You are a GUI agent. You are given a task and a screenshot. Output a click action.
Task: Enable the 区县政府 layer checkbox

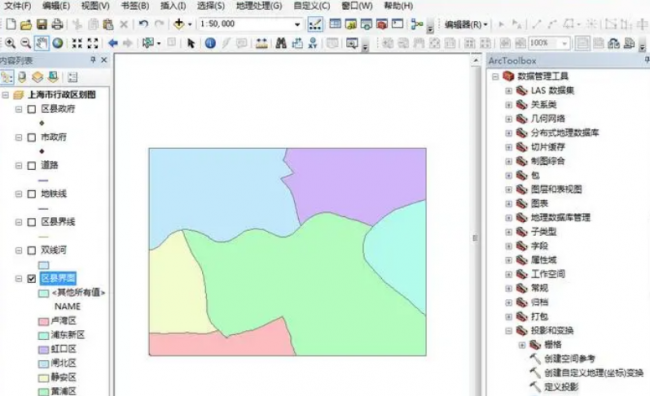[x=32, y=109]
